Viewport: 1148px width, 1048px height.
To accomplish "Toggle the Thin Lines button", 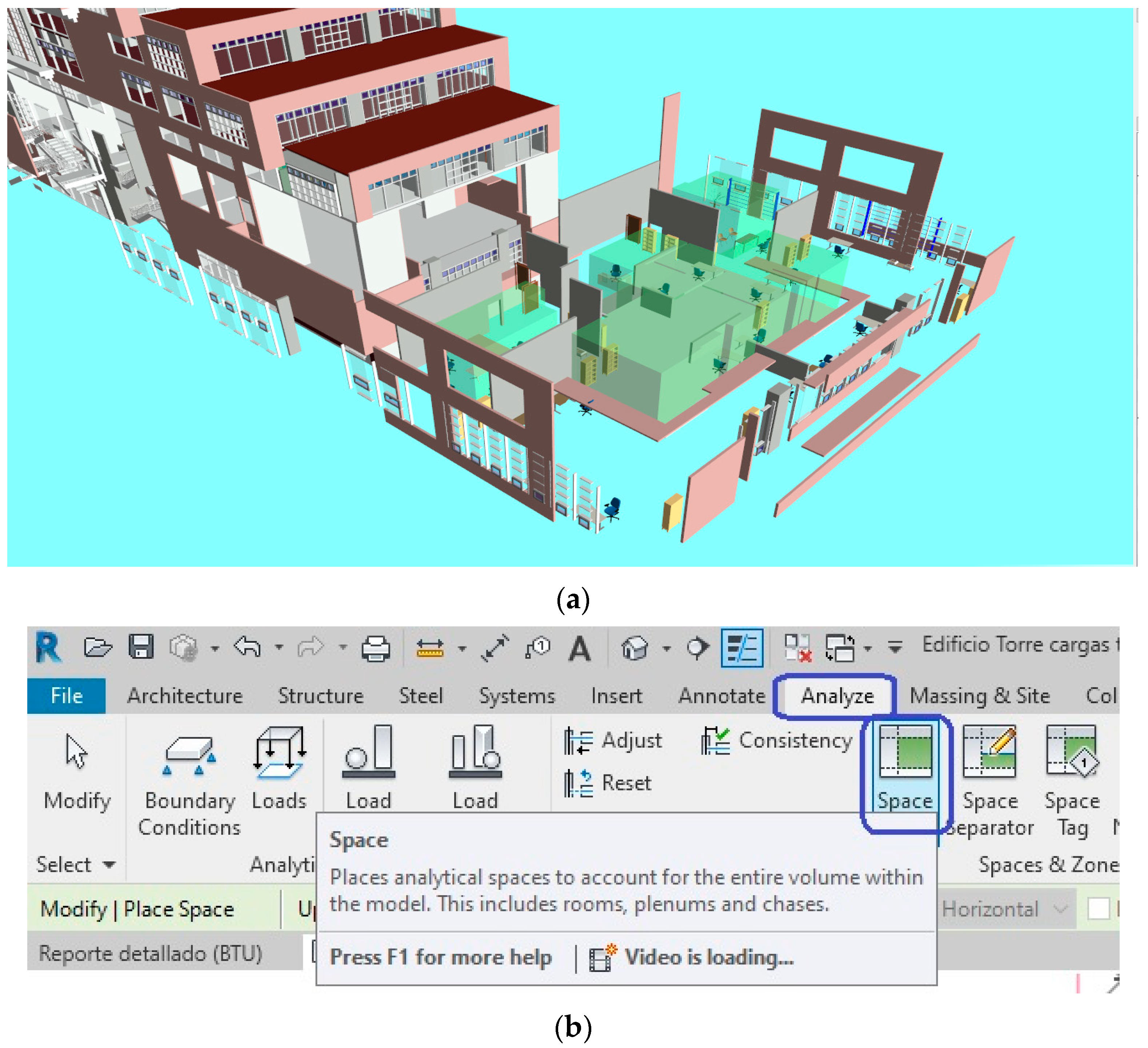I will tap(741, 648).
